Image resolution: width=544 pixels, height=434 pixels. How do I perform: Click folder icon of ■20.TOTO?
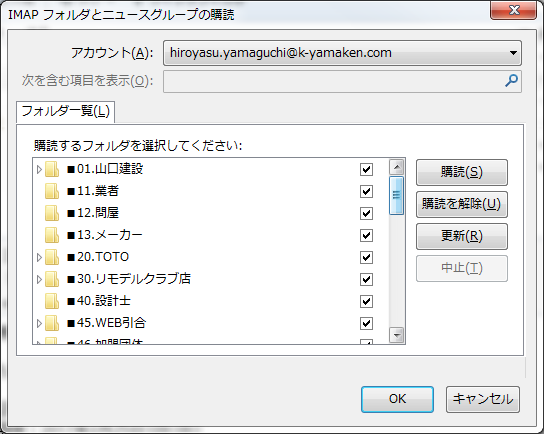pyautogui.click(x=52, y=257)
